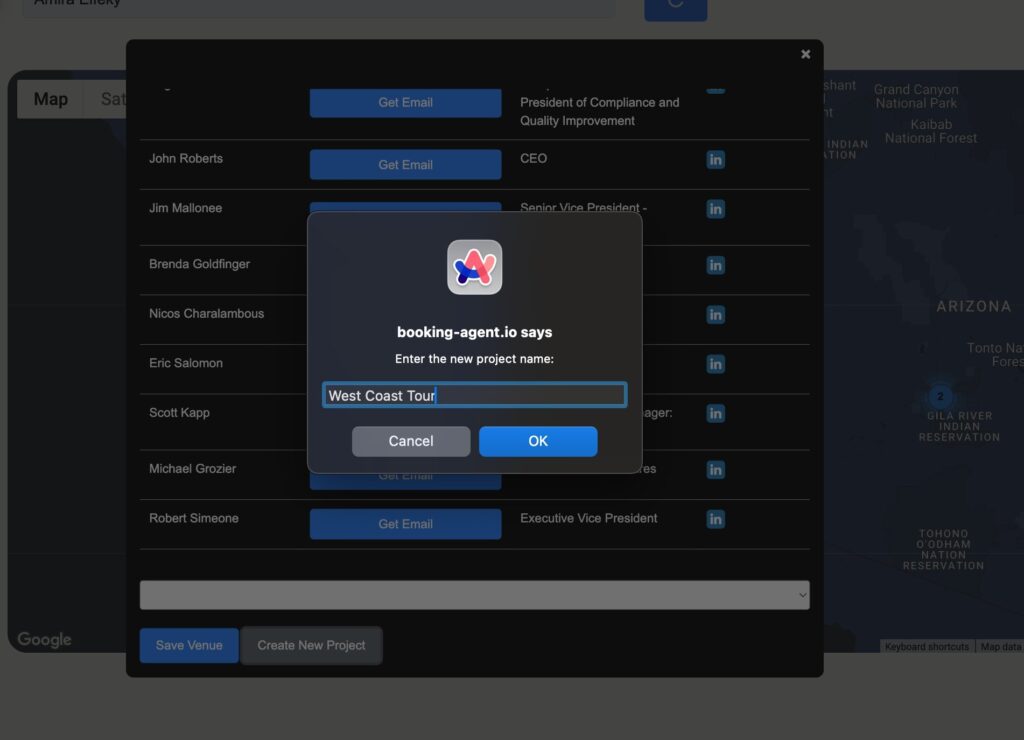The height and width of the screenshot is (740, 1024).
Task: Open Robert Simeone's LinkedIn profile icon
Action: (715, 519)
